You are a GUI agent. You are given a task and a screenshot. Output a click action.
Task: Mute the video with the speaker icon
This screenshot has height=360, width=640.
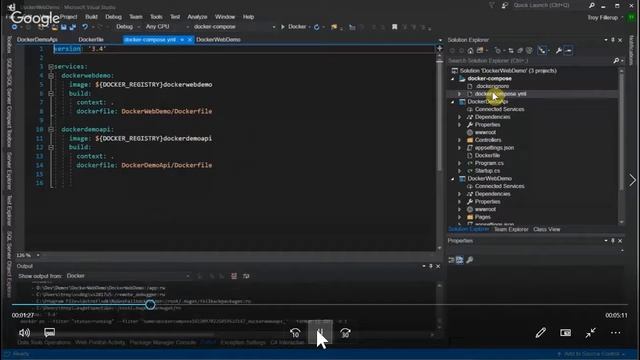(24, 333)
